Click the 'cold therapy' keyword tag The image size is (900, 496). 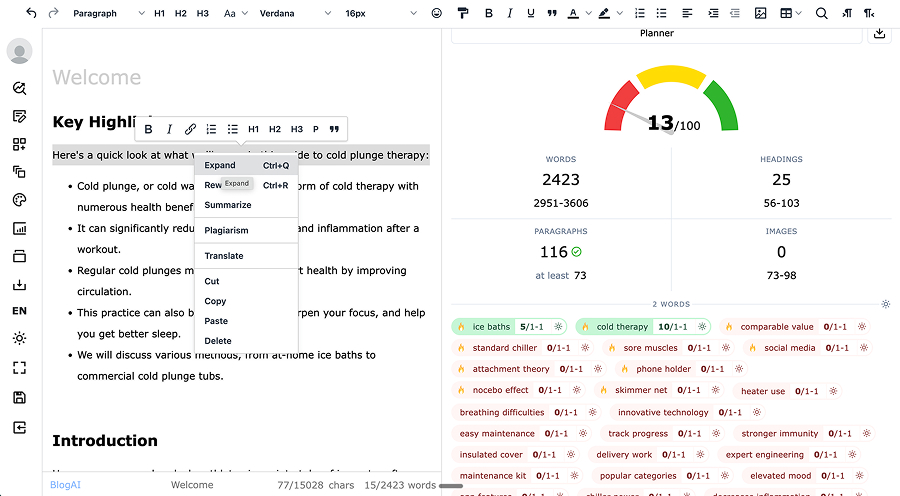coord(643,327)
